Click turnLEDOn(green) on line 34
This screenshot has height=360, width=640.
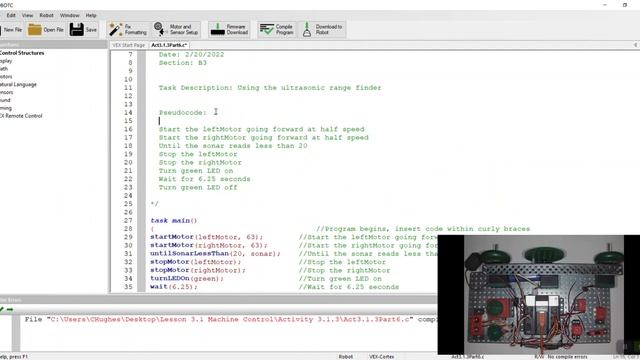point(187,278)
